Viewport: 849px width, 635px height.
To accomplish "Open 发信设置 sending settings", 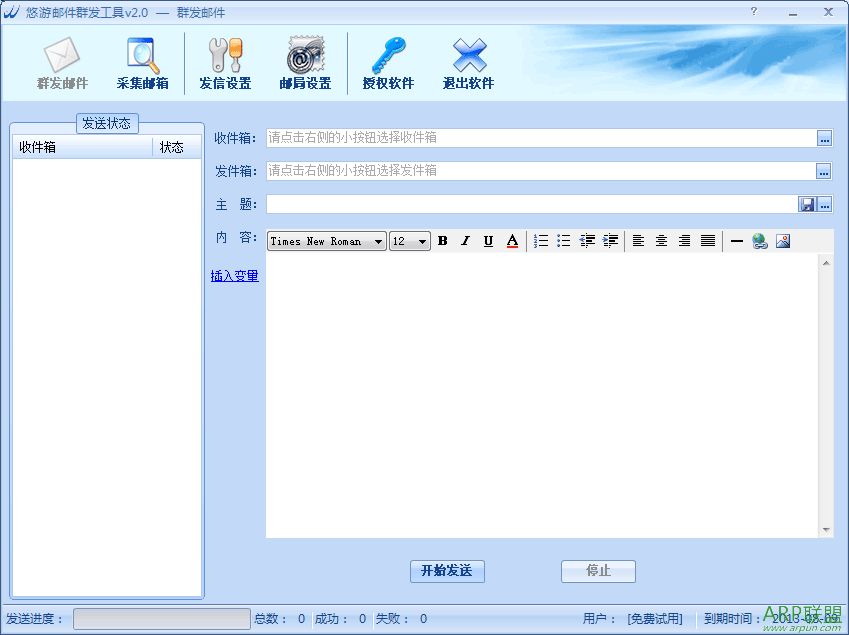I will (x=225, y=64).
